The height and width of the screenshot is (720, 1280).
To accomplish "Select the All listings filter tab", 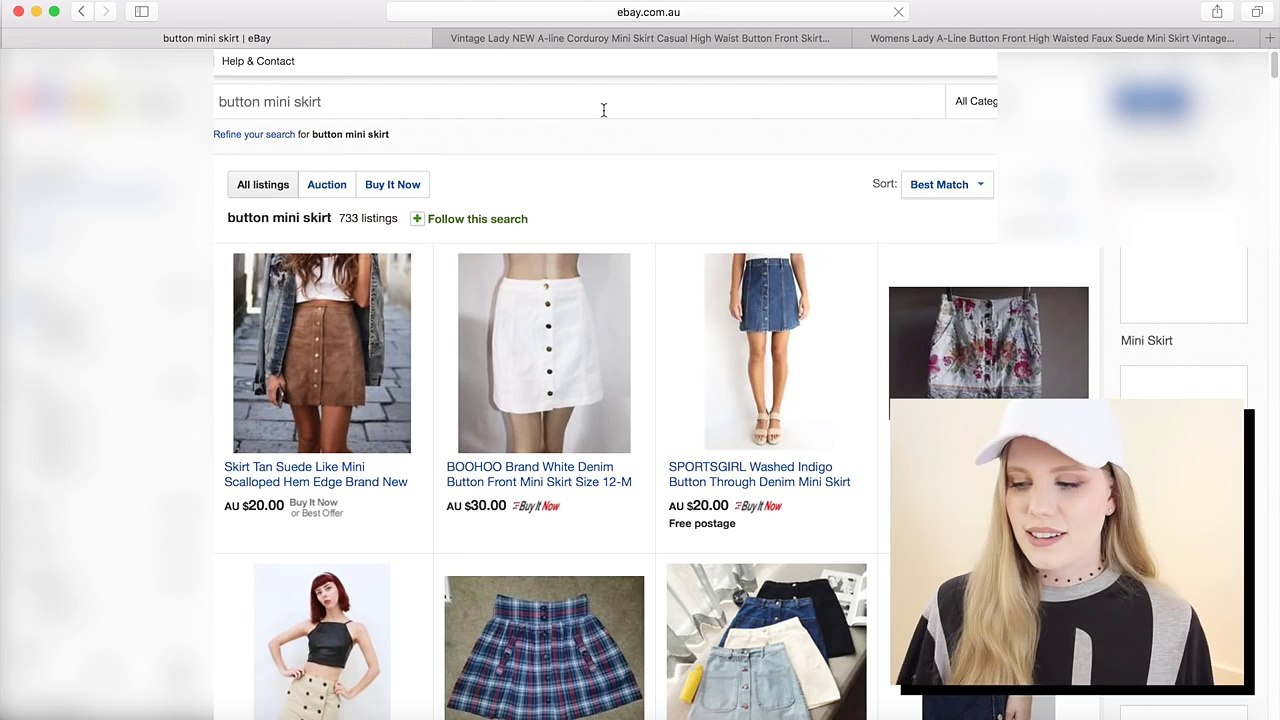I will (x=263, y=184).
